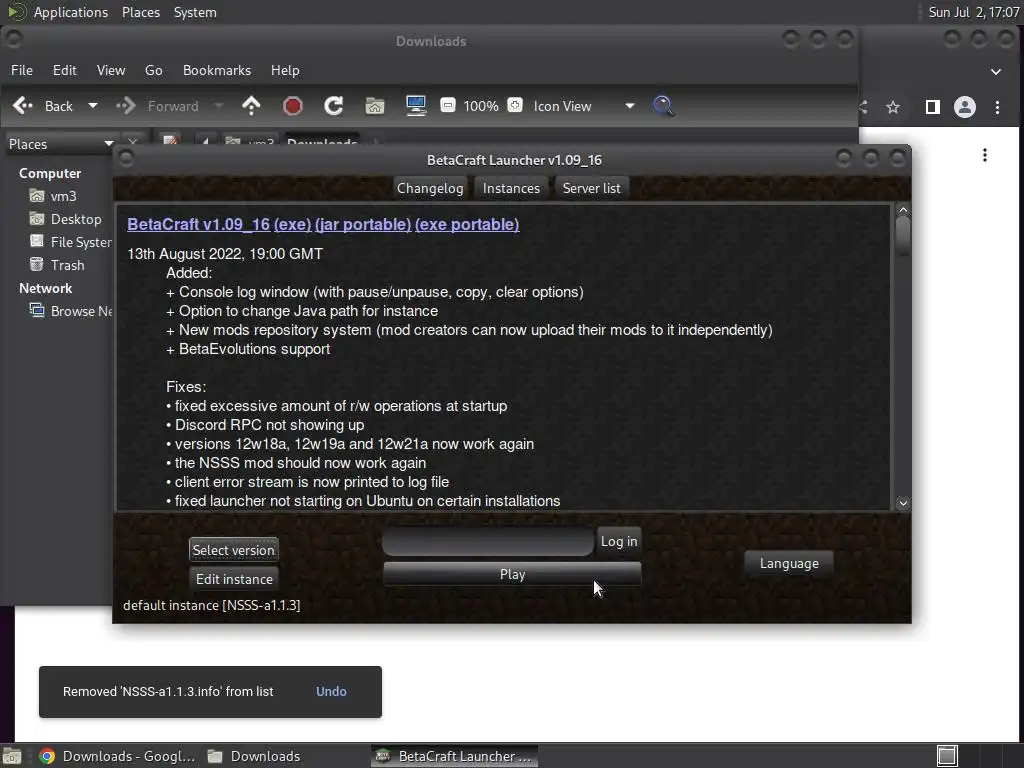This screenshot has width=1024, height=768.
Task: Click the magnifier Search icon
Action: 663,106
